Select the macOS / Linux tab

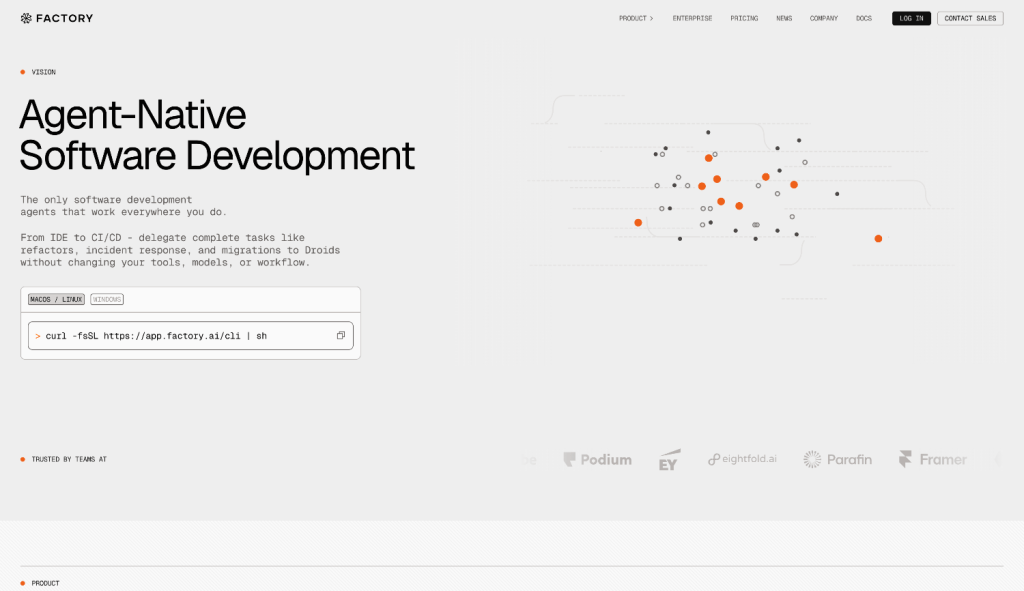56,299
